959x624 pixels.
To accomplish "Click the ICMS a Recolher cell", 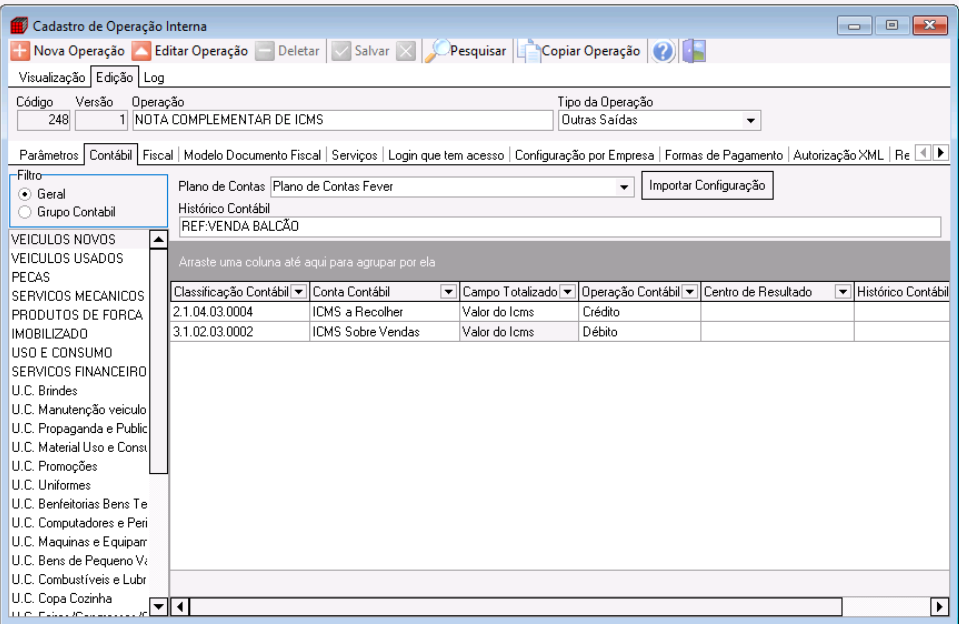I will point(384,312).
